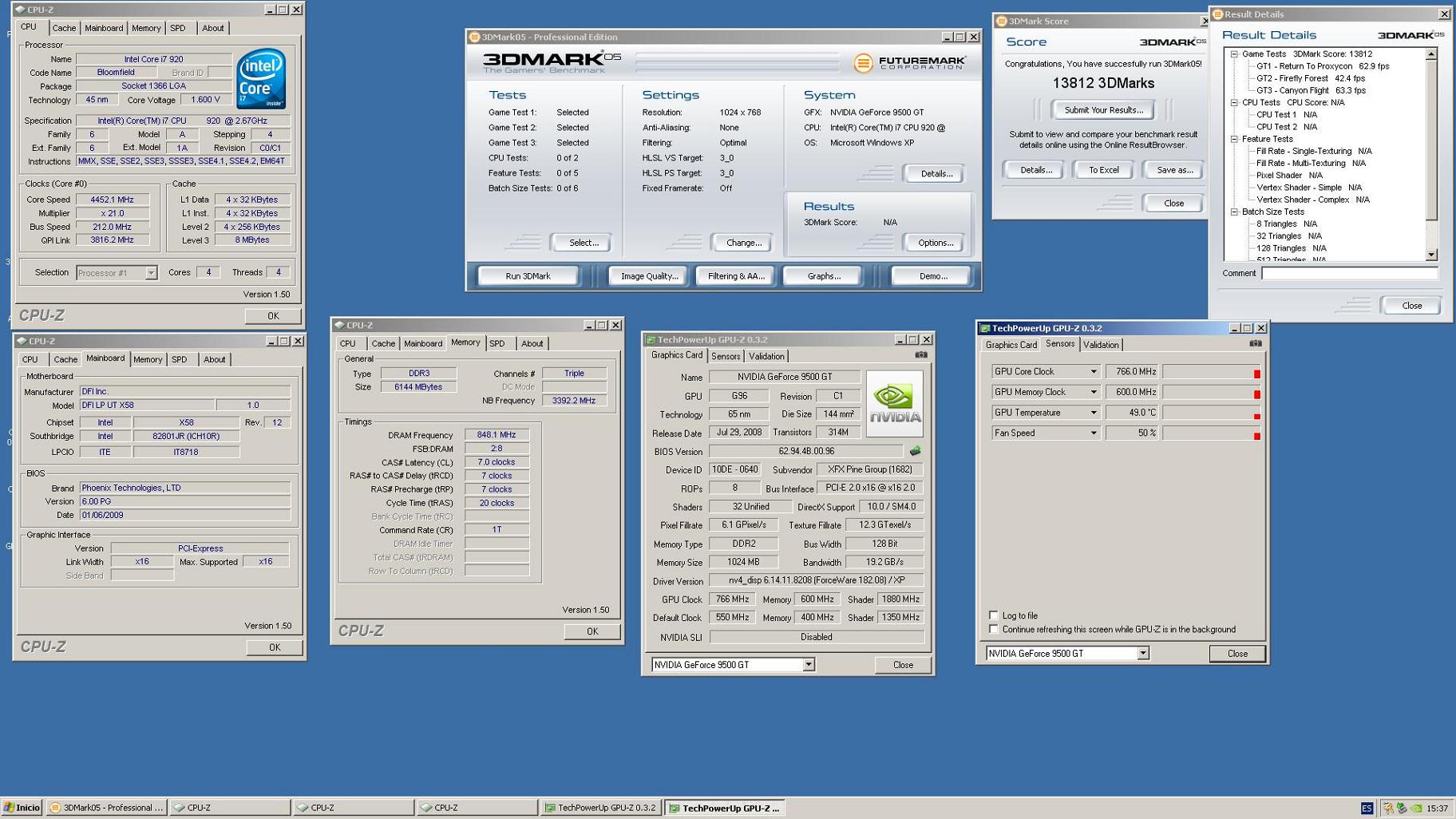Switch to Cache tab in top CPU-Z window
This screenshot has width=1456, height=819.
pyautogui.click(x=64, y=28)
